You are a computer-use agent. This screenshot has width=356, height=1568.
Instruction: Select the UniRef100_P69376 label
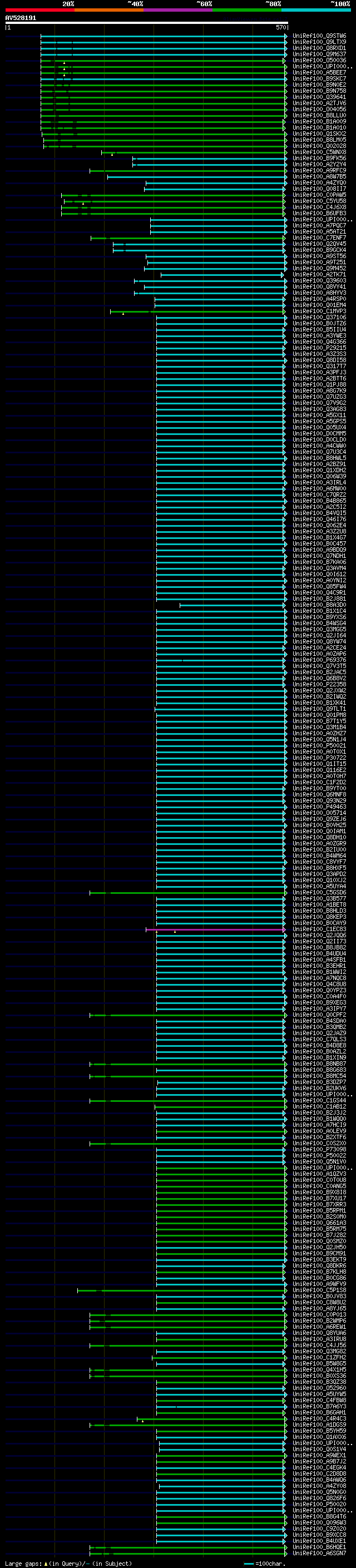click(x=319, y=660)
